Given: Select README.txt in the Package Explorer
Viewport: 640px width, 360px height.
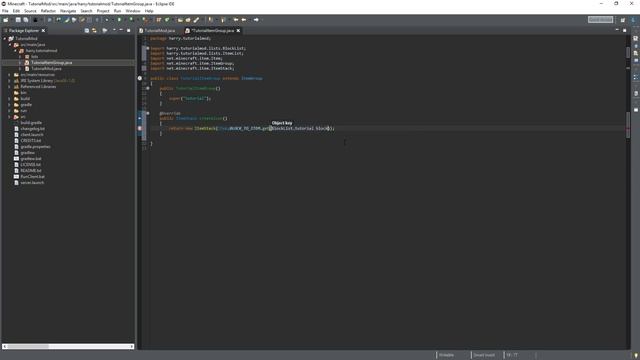Looking at the screenshot, I should click(x=31, y=171).
